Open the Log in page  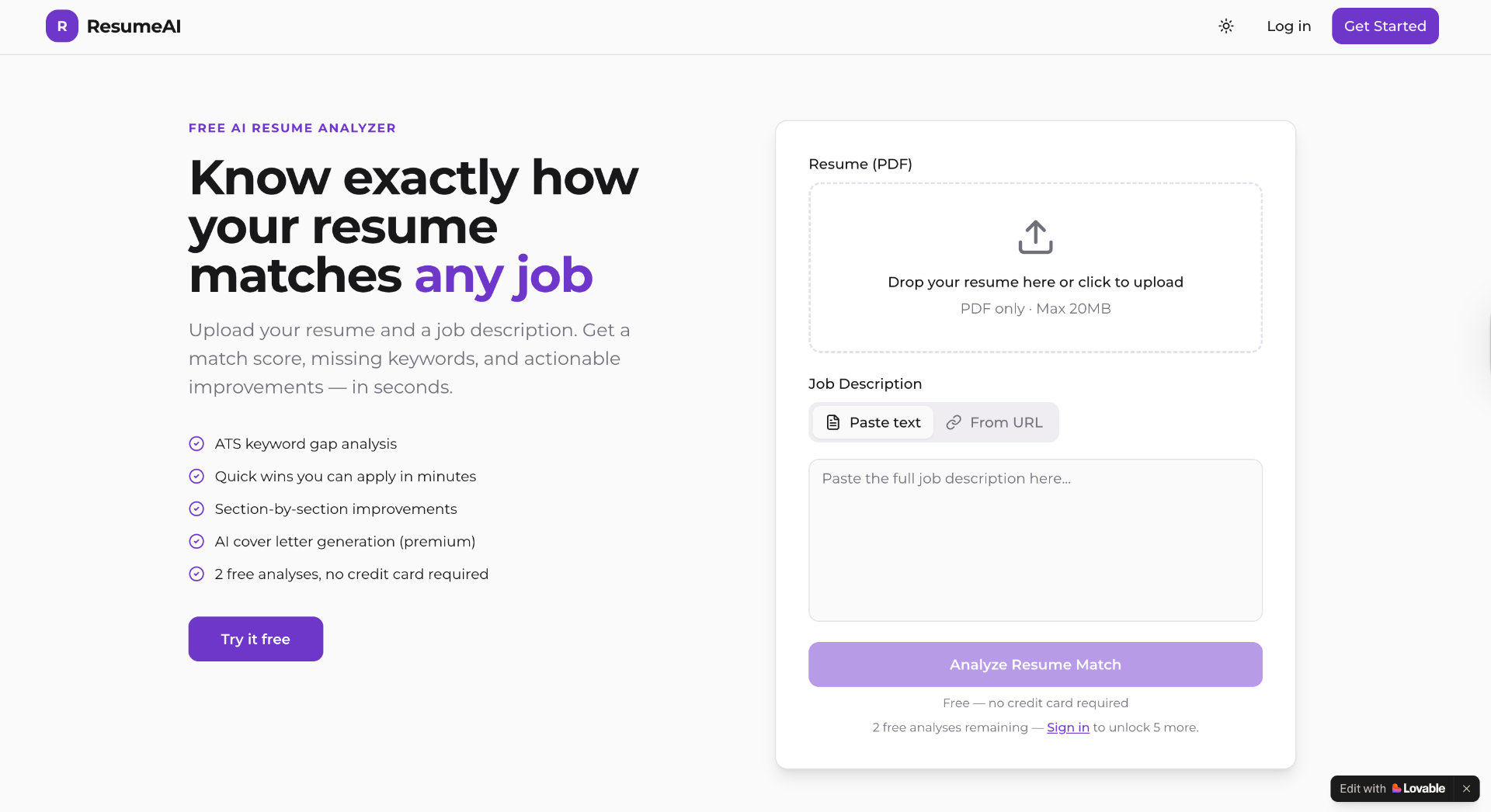[1288, 26]
